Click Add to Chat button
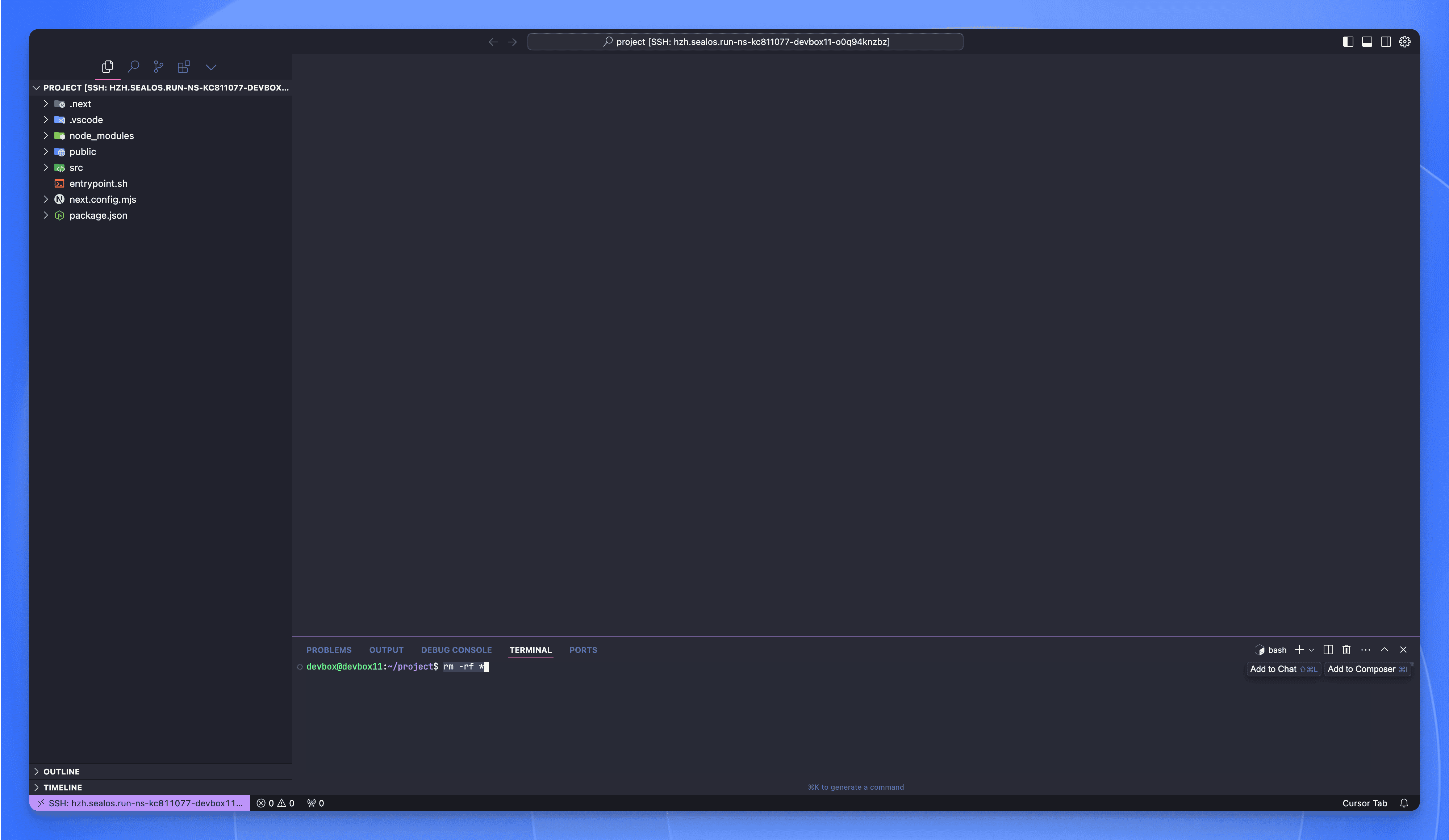This screenshot has width=1449, height=840. [1283, 669]
